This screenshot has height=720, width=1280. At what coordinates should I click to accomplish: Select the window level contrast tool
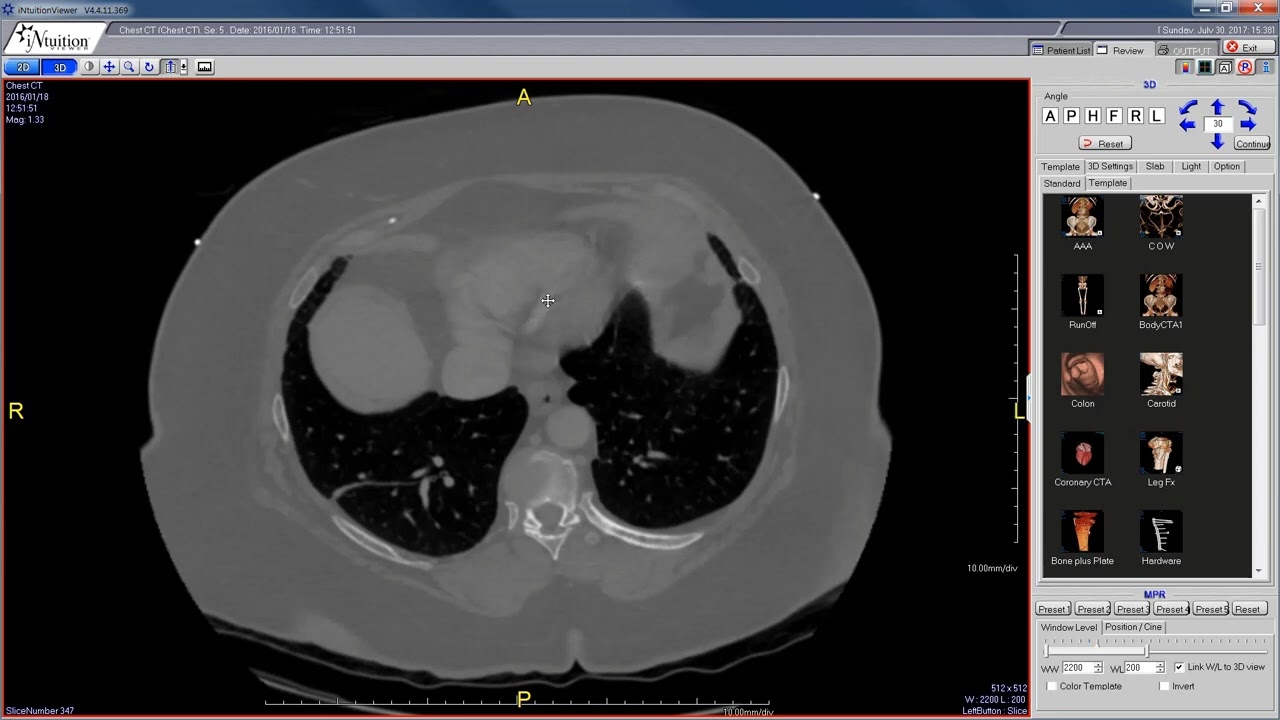(89, 67)
